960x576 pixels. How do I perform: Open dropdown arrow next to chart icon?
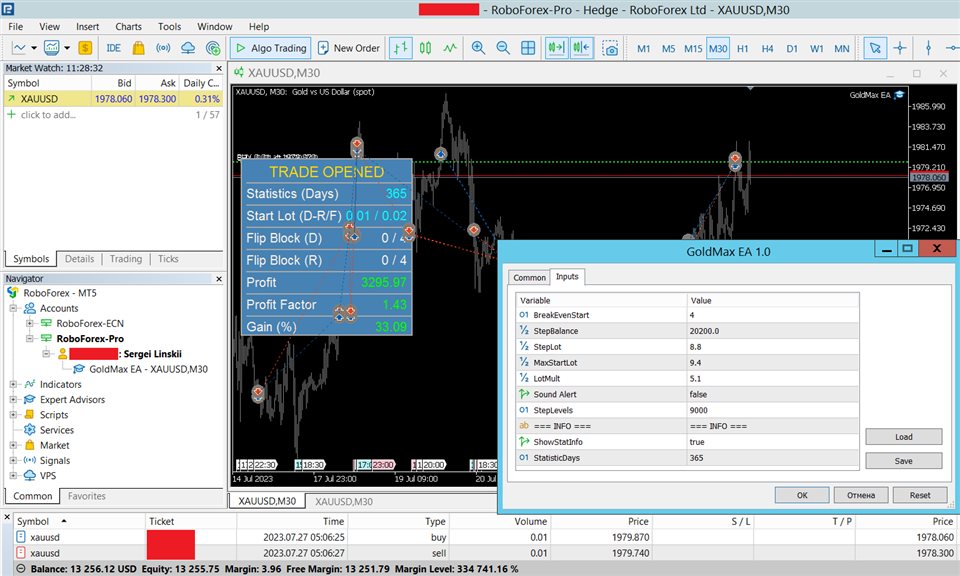click(34, 48)
